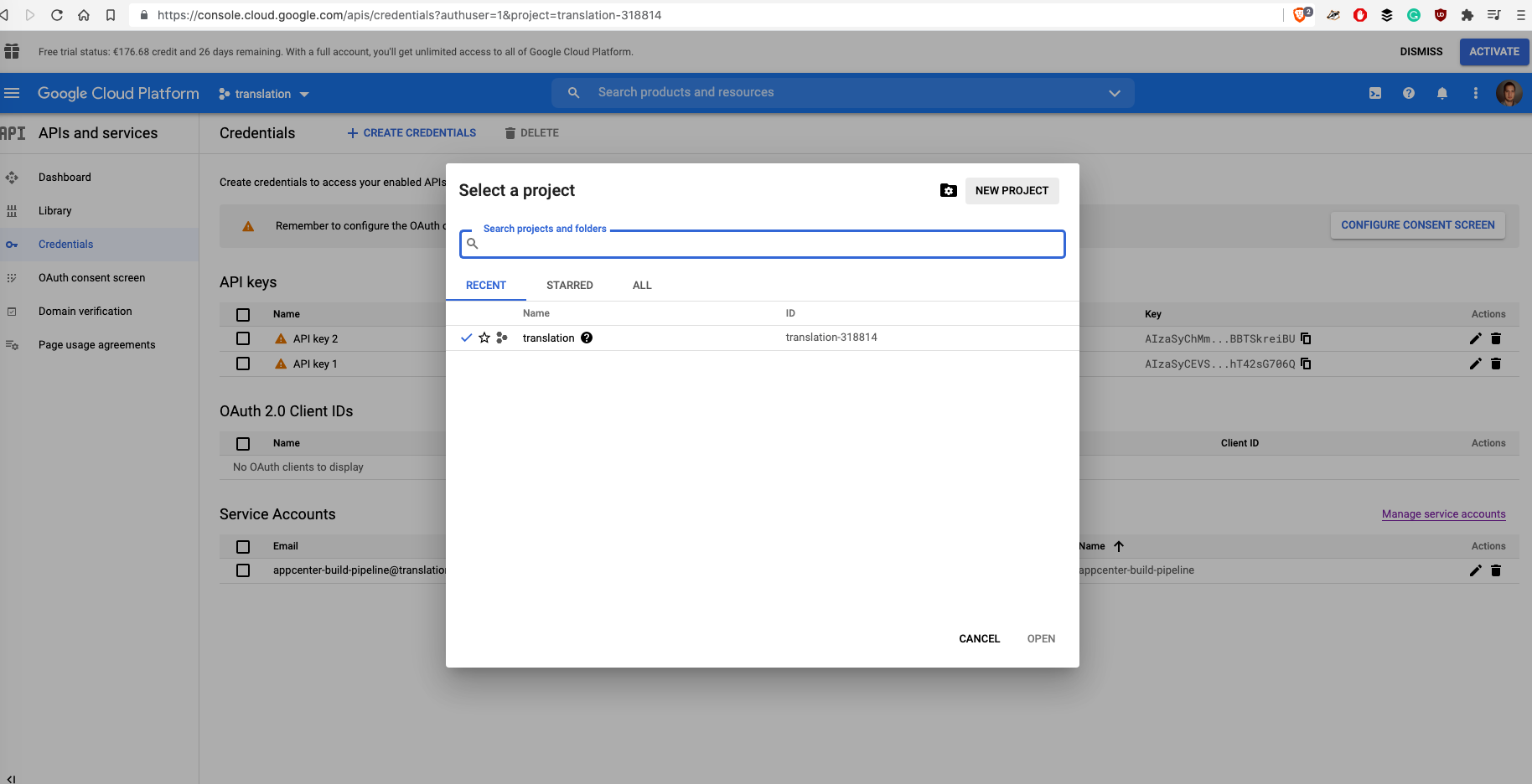Focus the Search products and resources field
This screenshot has height=784, width=1532.
(x=842, y=93)
